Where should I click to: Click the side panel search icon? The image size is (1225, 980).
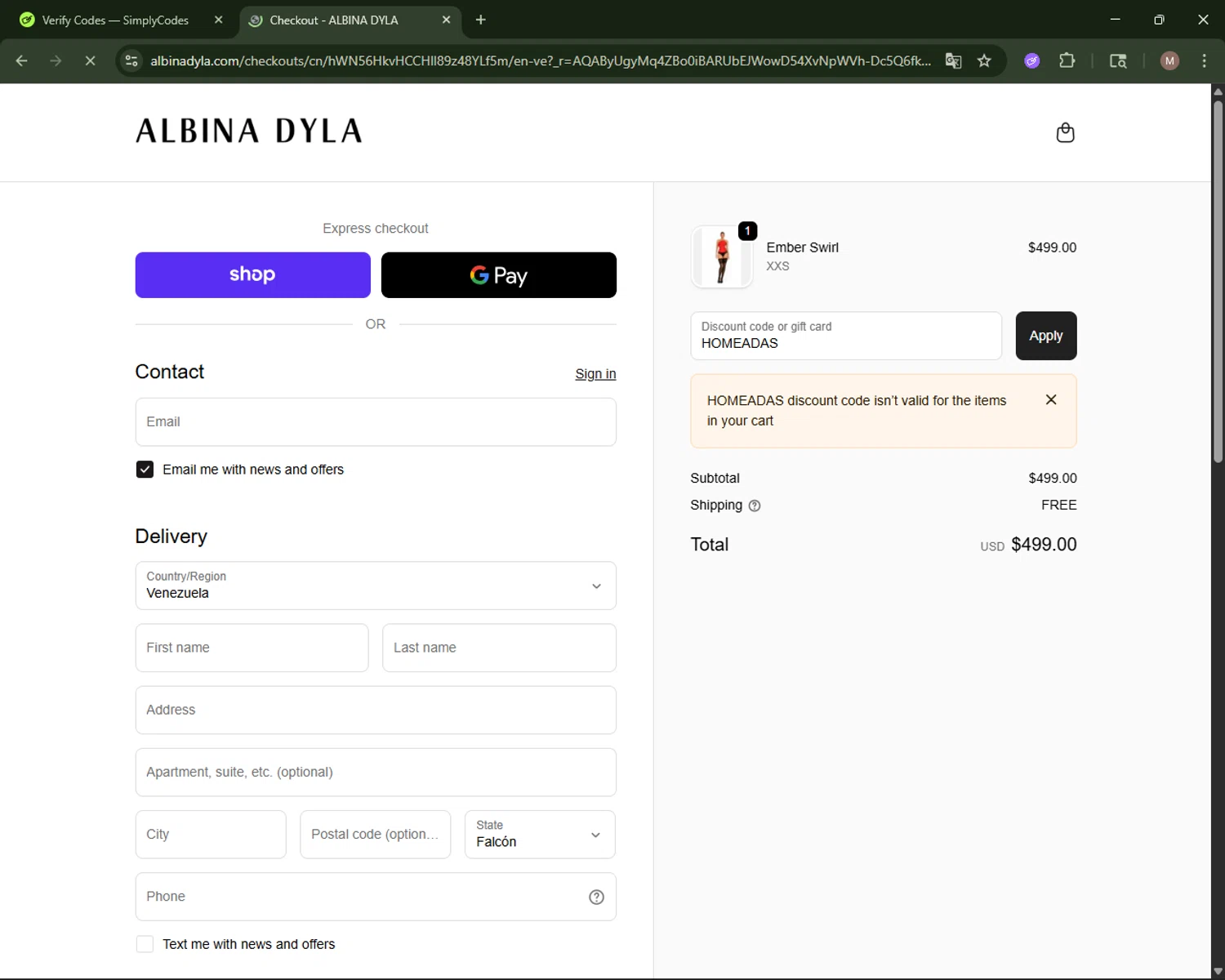(x=1118, y=60)
